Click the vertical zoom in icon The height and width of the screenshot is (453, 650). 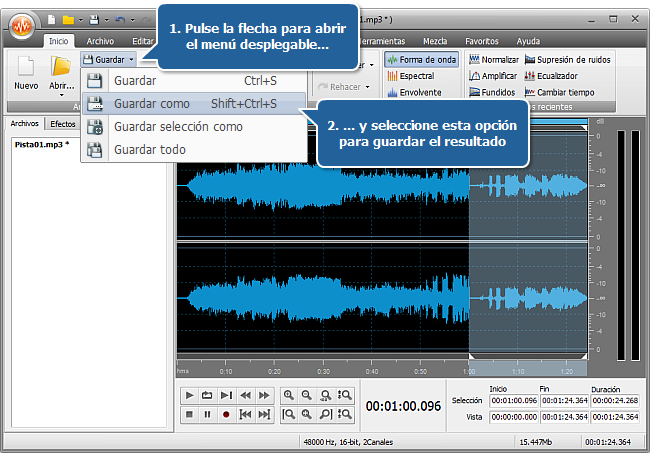click(x=344, y=395)
